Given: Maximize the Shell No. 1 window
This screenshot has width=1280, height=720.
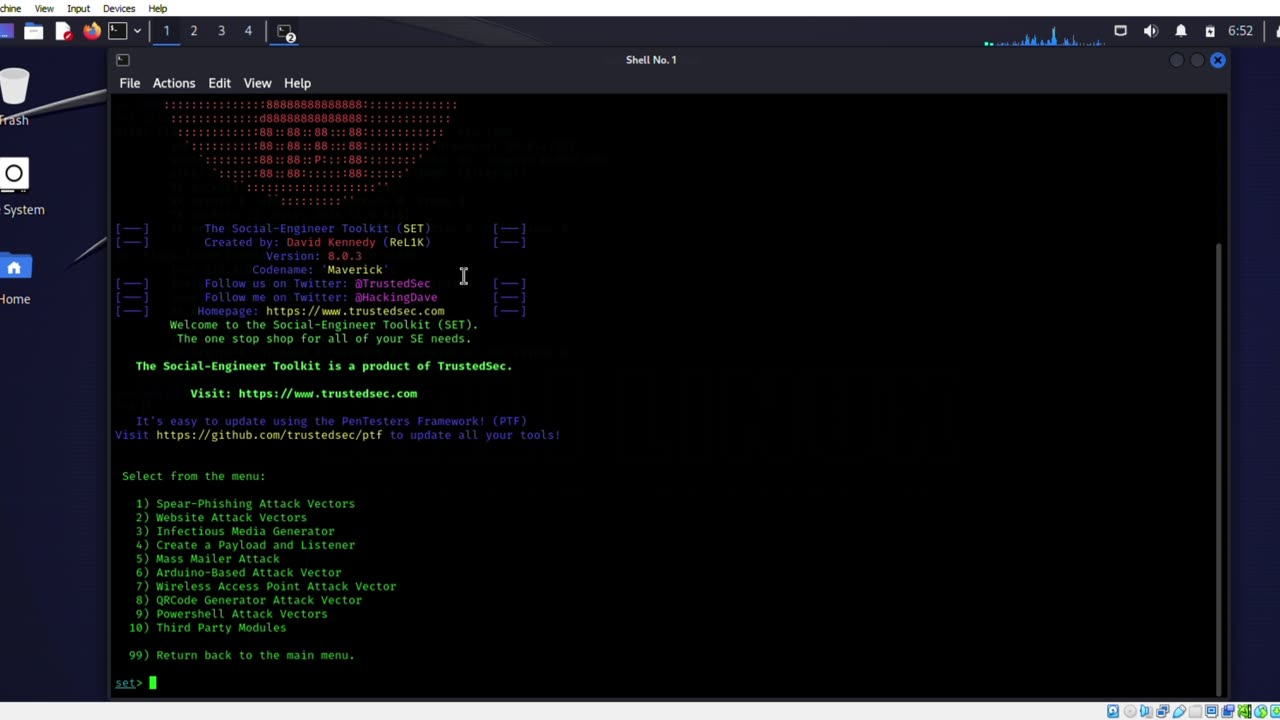Looking at the screenshot, I should (x=1197, y=60).
